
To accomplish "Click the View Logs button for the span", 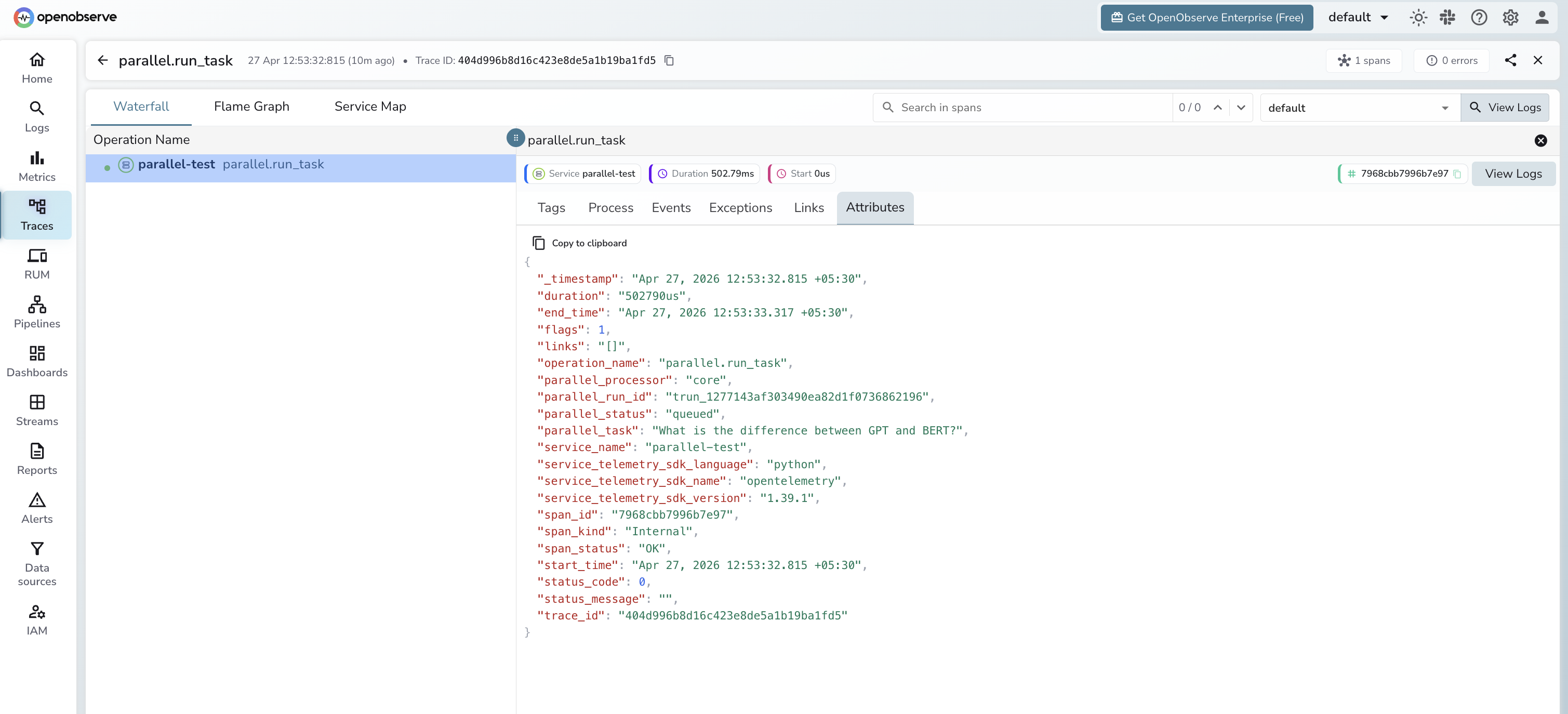I will pyautogui.click(x=1514, y=174).
